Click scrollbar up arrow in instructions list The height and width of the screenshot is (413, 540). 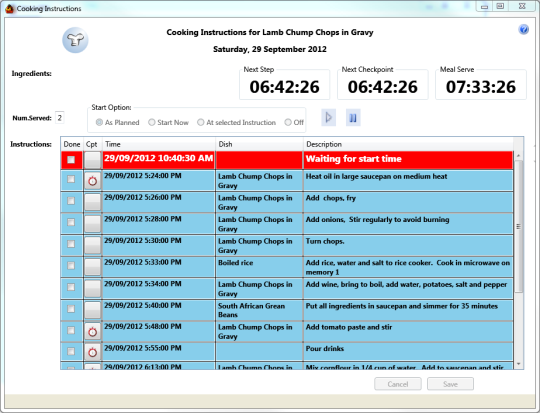coord(519,156)
